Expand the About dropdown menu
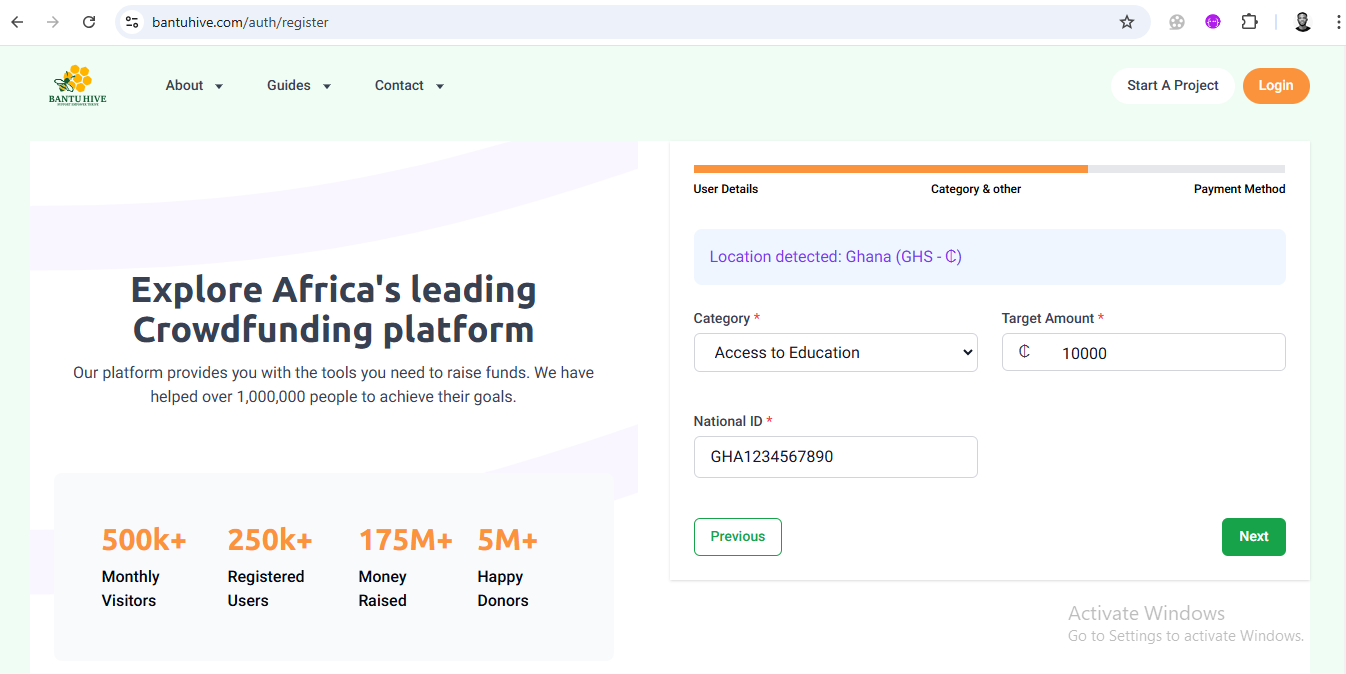This screenshot has width=1346, height=674. [194, 86]
